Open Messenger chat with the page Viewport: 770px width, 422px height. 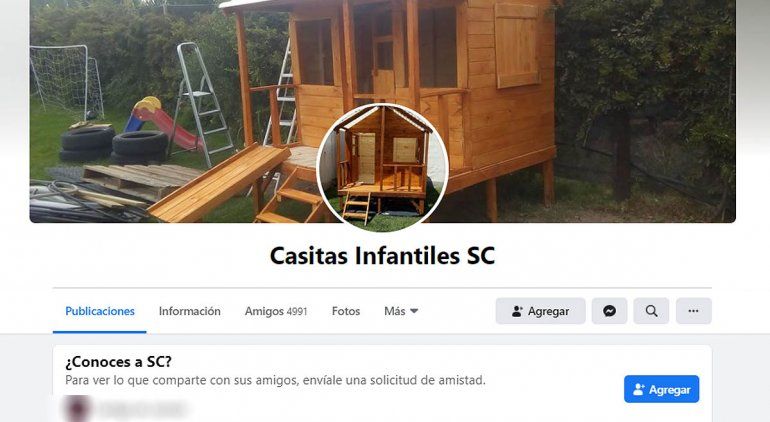(x=609, y=311)
